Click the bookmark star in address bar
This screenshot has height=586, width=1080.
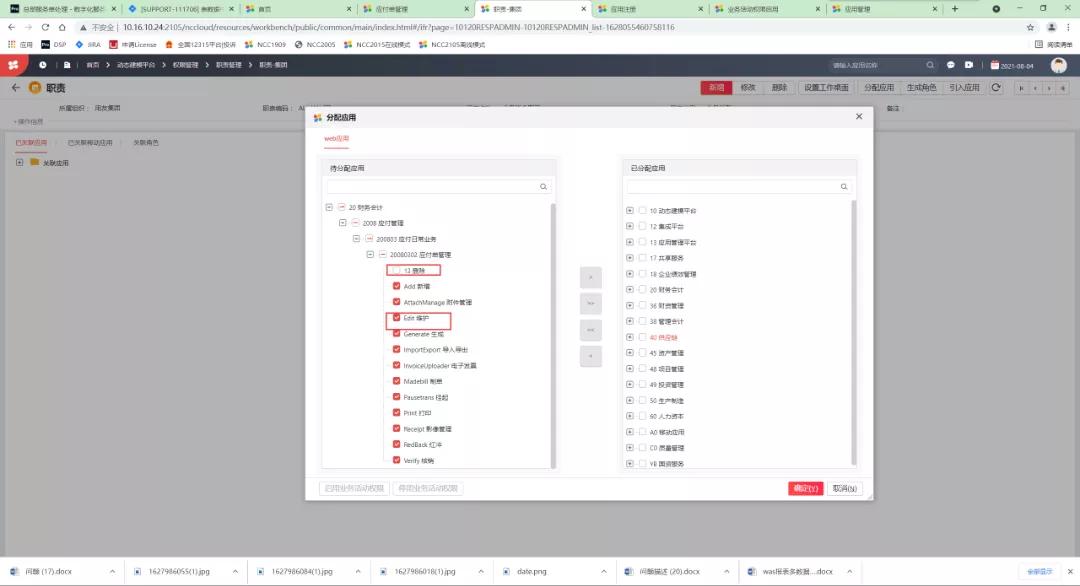[x=1030, y=27]
